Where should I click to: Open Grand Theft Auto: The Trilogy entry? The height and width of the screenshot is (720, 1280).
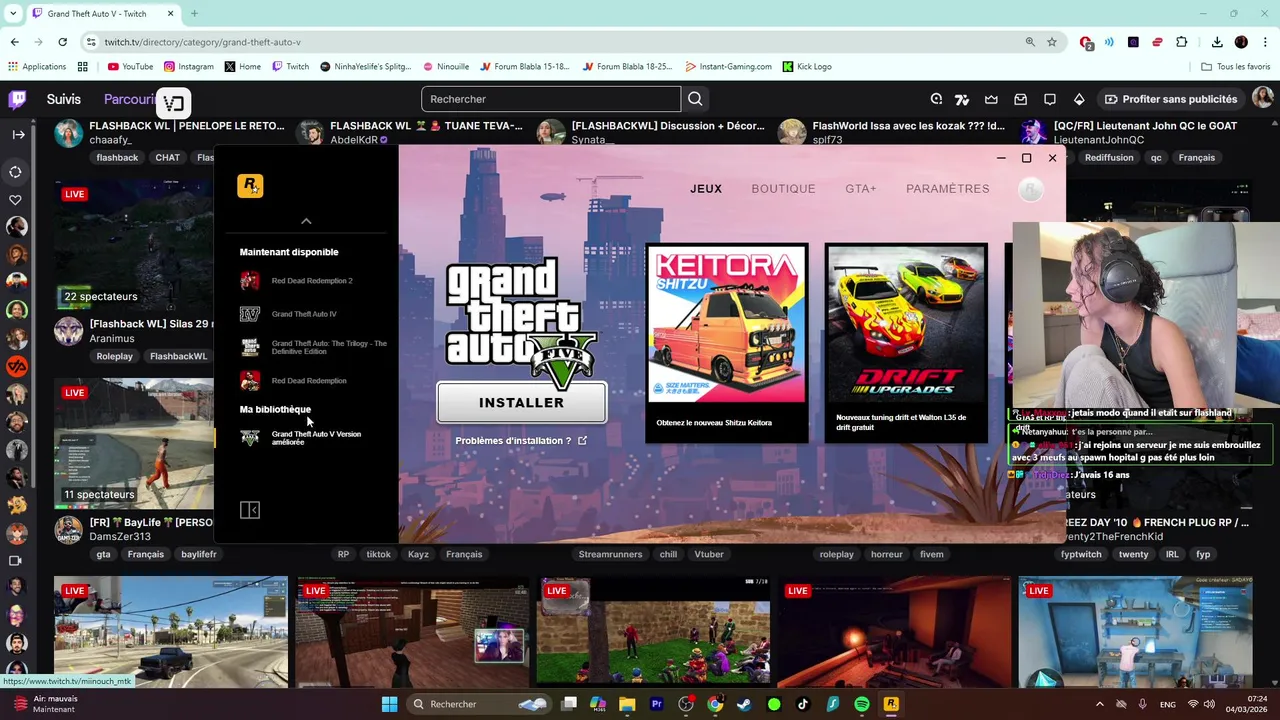pyautogui.click(x=313, y=347)
